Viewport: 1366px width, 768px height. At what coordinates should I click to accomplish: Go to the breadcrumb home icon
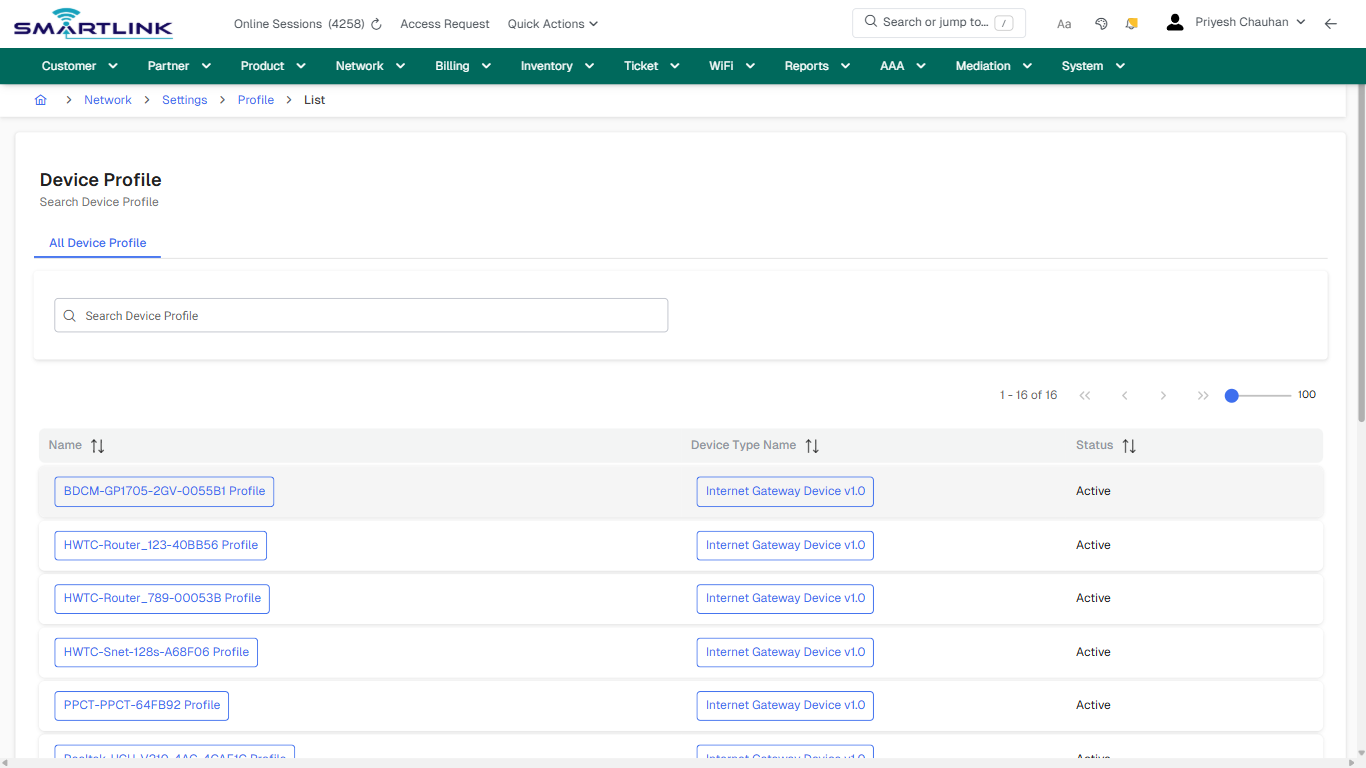click(40, 99)
